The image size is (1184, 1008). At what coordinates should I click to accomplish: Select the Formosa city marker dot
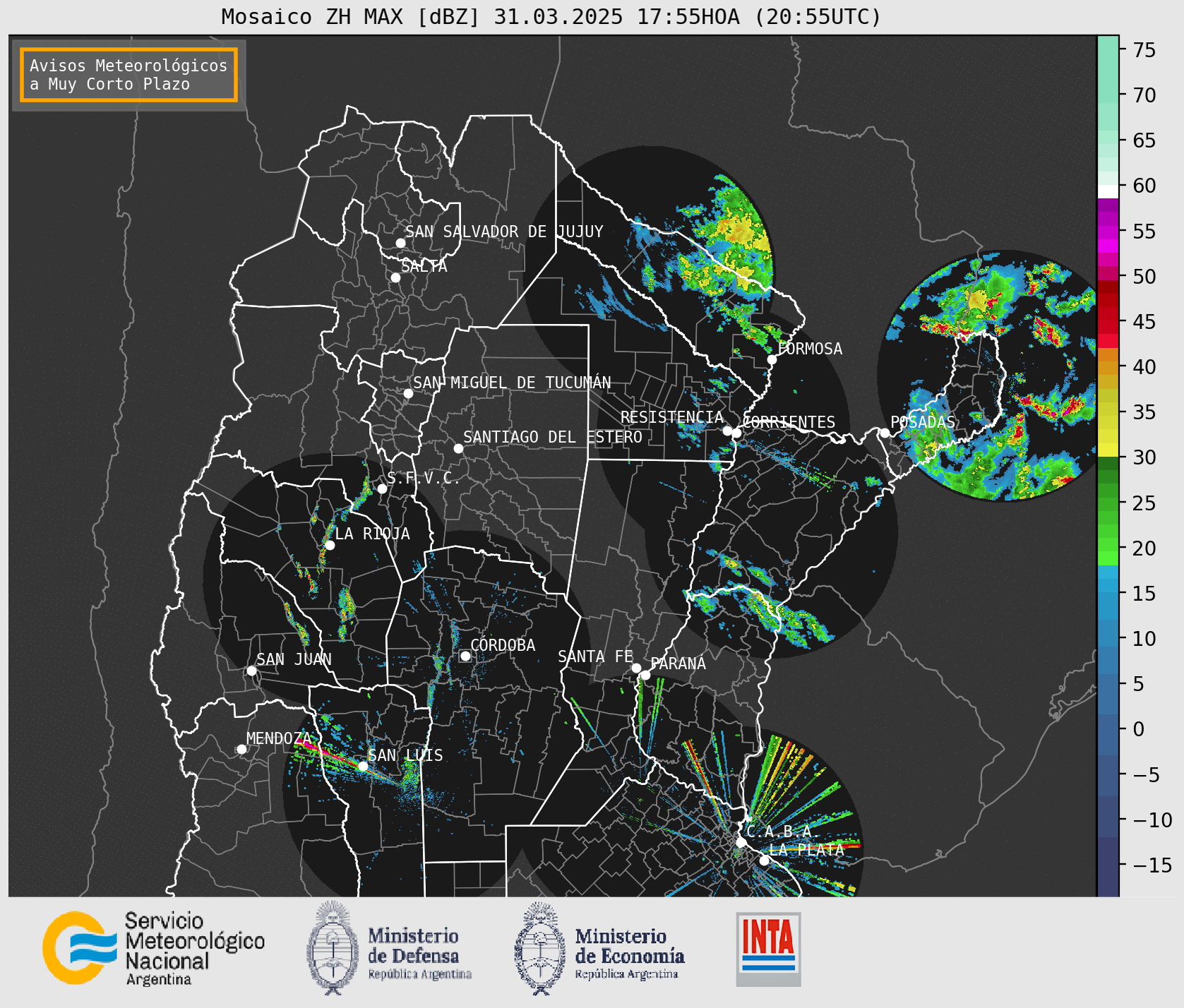pos(772,359)
